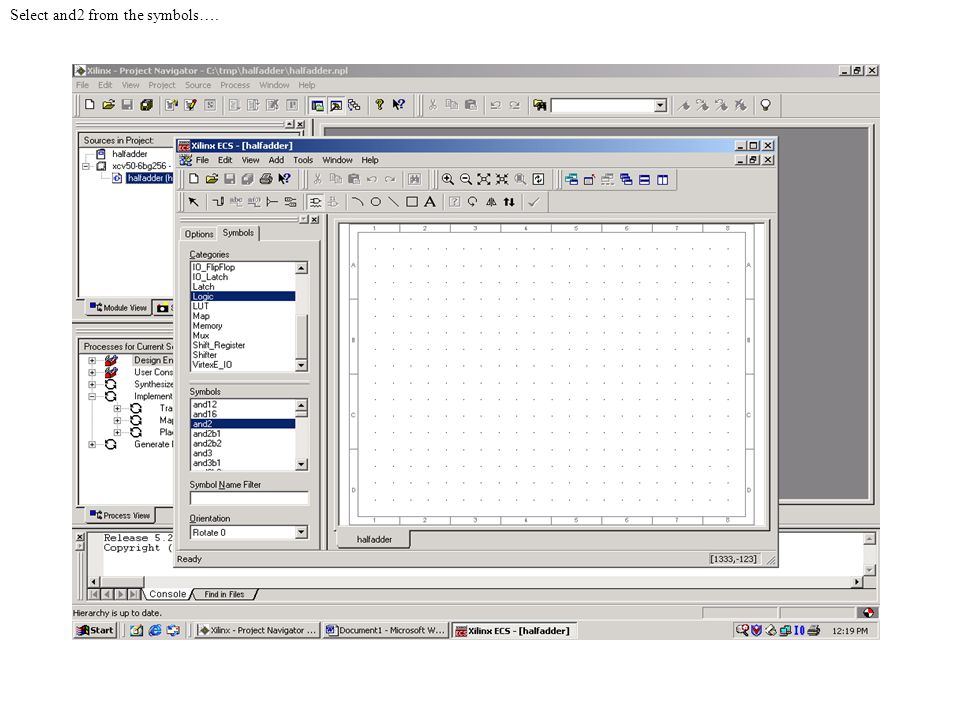Open the Add menu in Xilinx ECS
960x720 pixels.
pyautogui.click(x=276, y=160)
